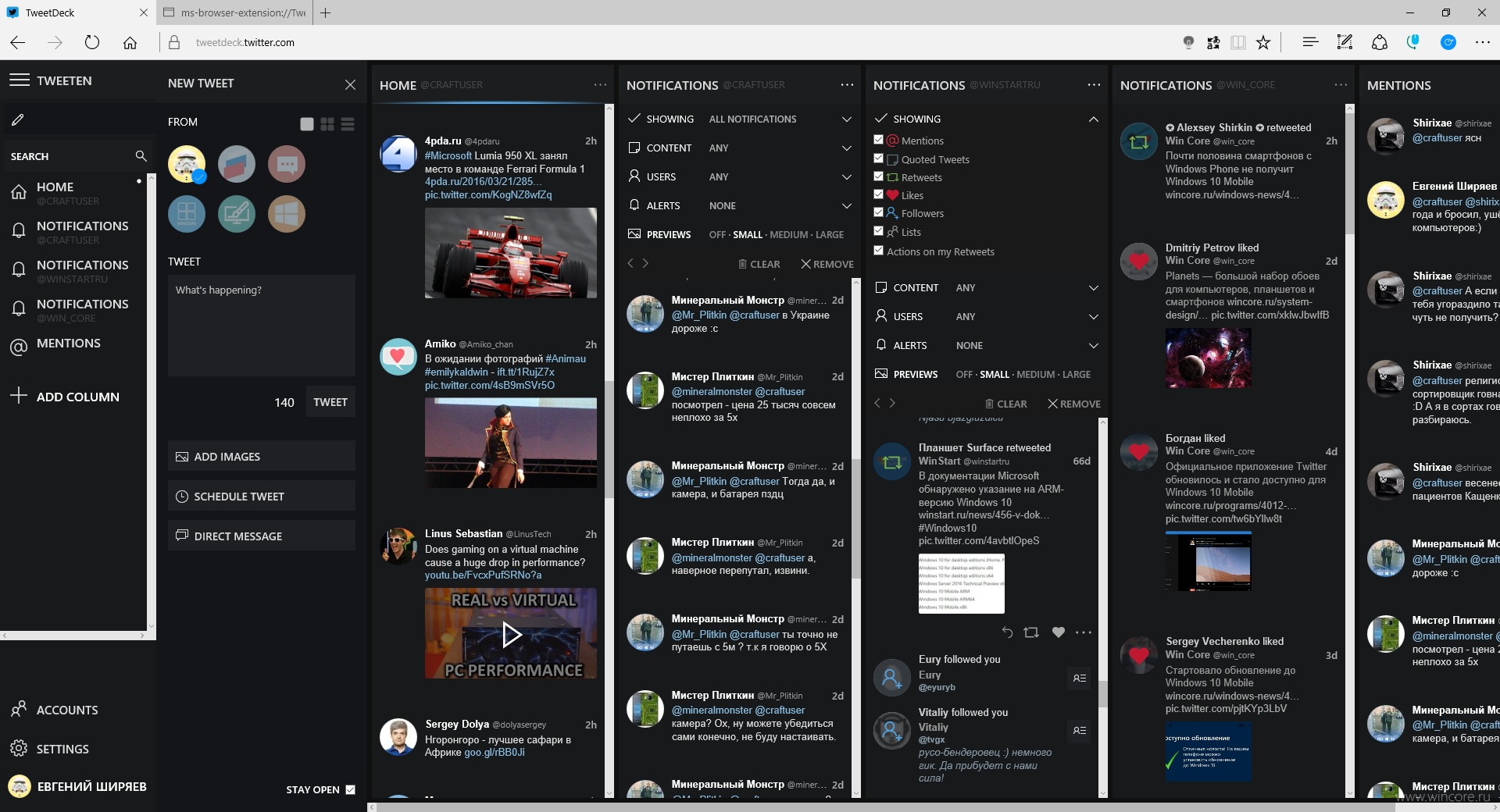Viewport: 1500px width, 812px height.
Task: Switch to the ms-browser-extension tab
Action: click(234, 12)
